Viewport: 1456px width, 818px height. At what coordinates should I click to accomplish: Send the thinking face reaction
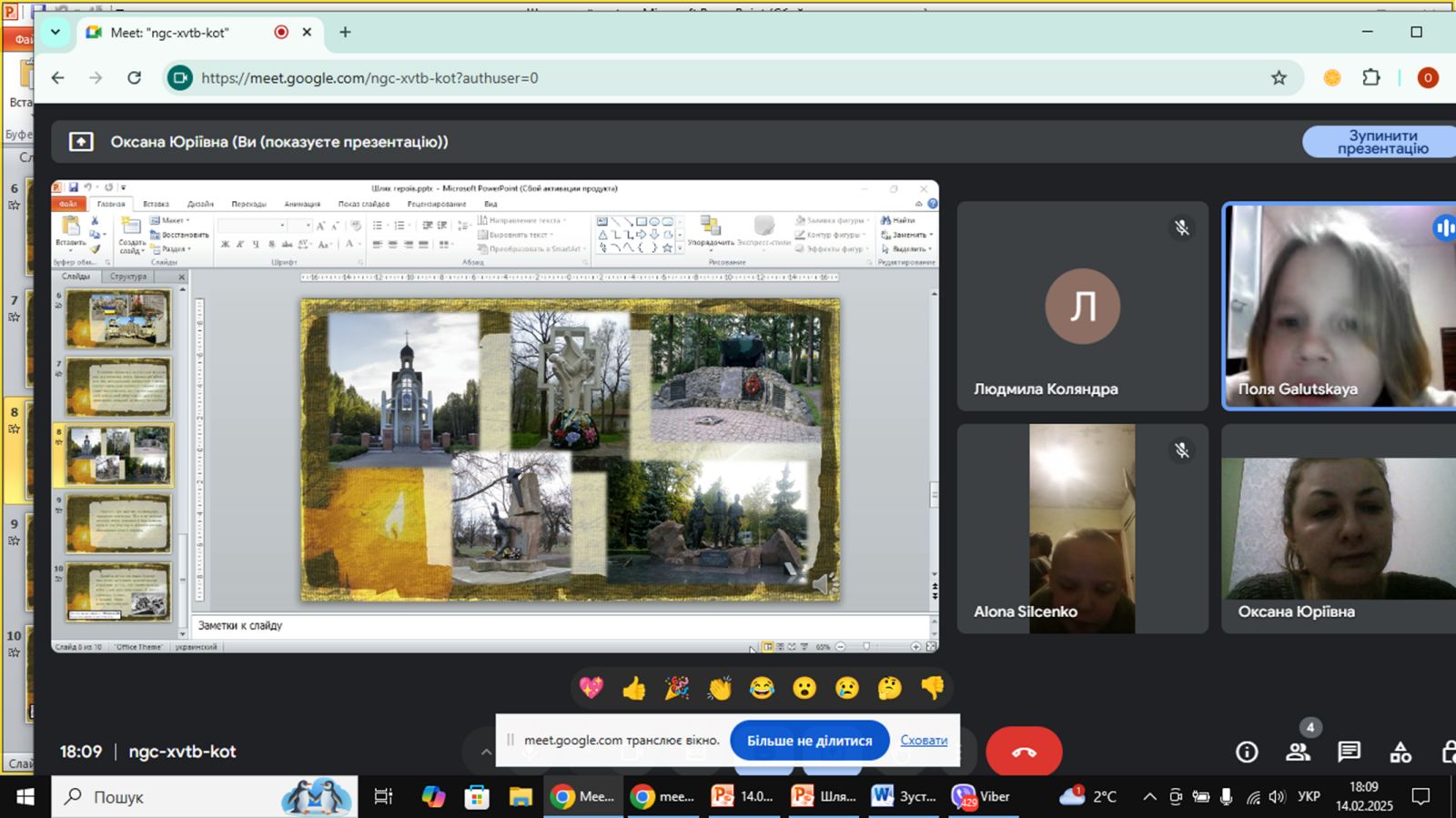(890, 688)
